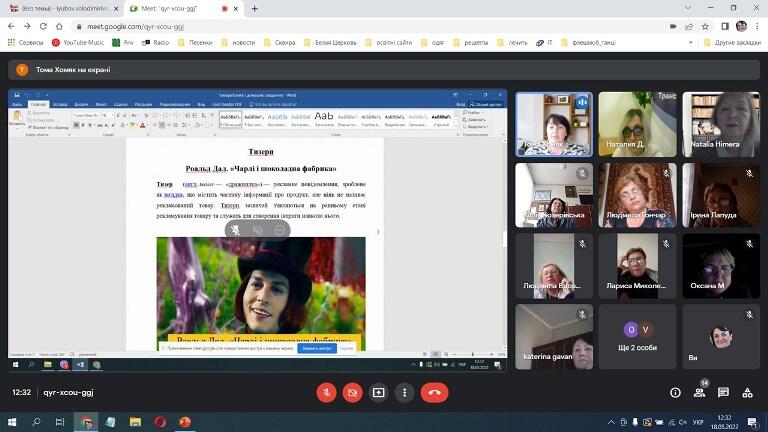Screen dimensions: 768x432
Task: Open the meeting details info icon
Action: coord(675,392)
